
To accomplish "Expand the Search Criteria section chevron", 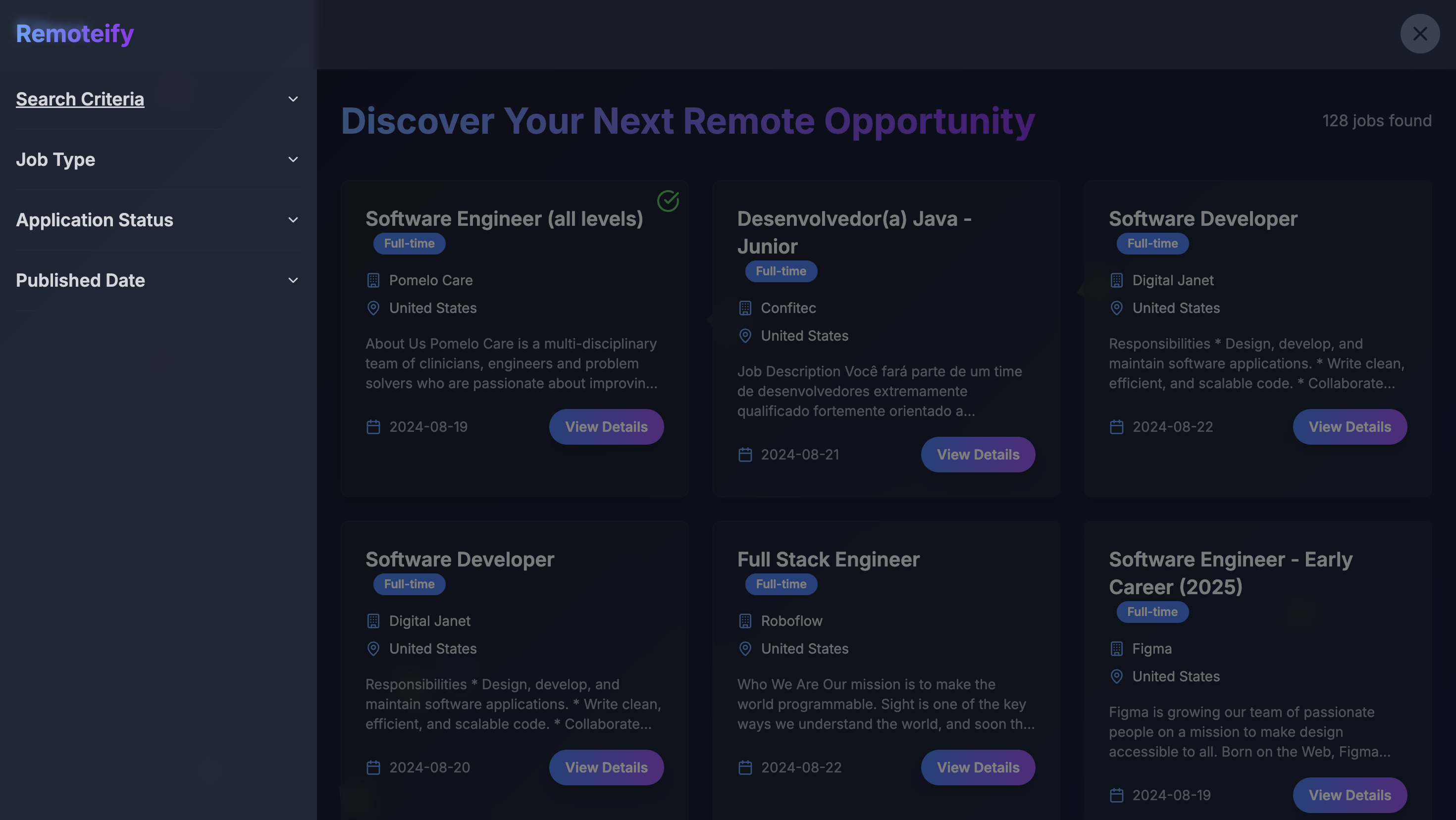I will (293, 99).
